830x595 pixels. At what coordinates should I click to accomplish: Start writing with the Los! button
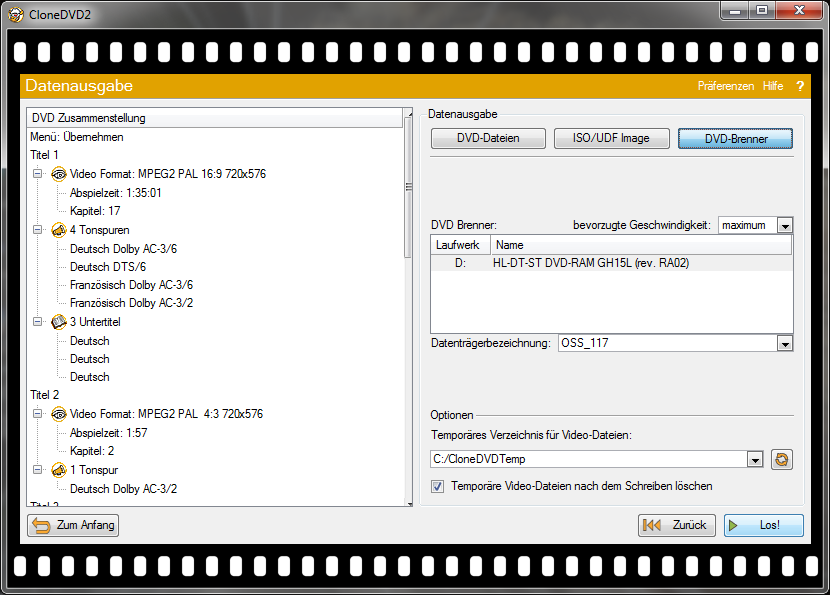coord(763,525)
